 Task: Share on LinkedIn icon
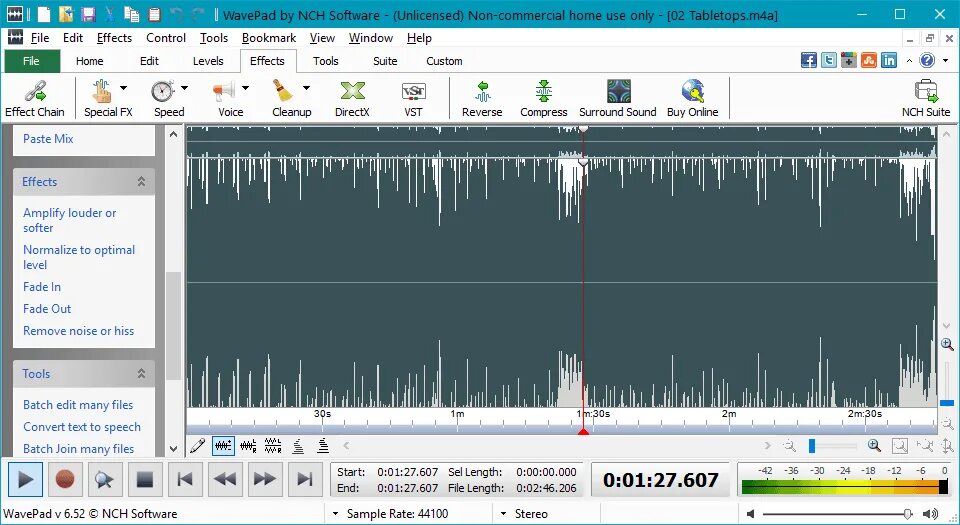pos(889,60)
